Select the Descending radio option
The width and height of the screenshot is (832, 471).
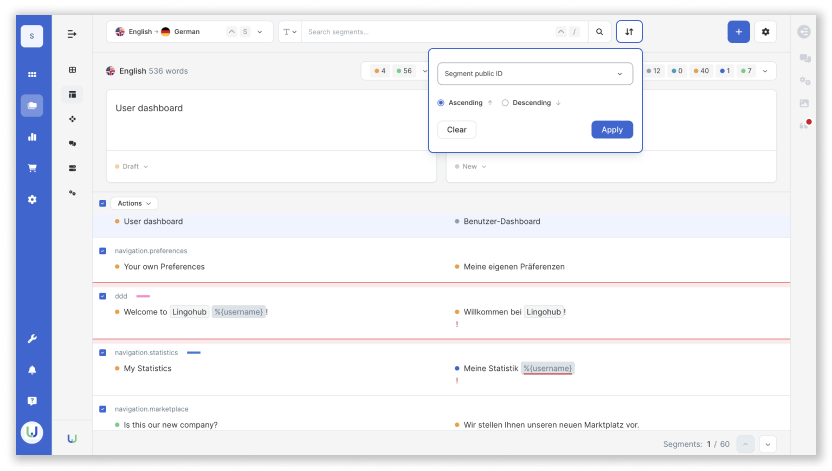505,103
